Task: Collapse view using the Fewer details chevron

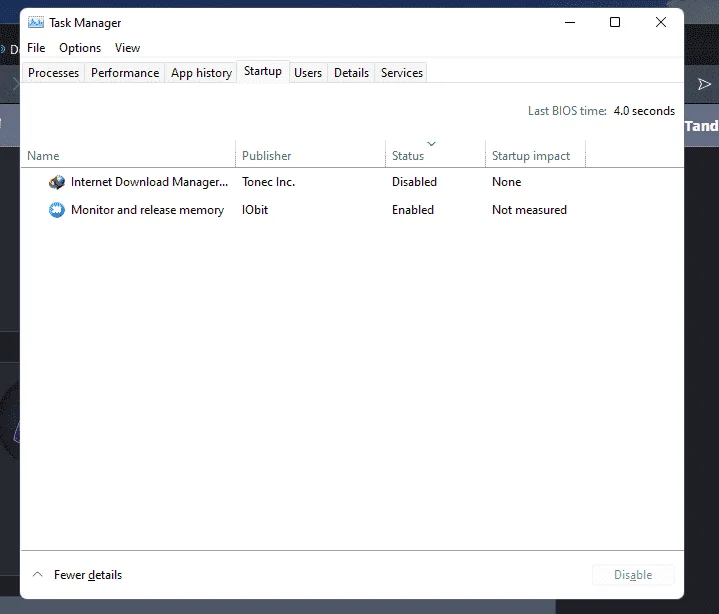Action: tap(38, 575)
